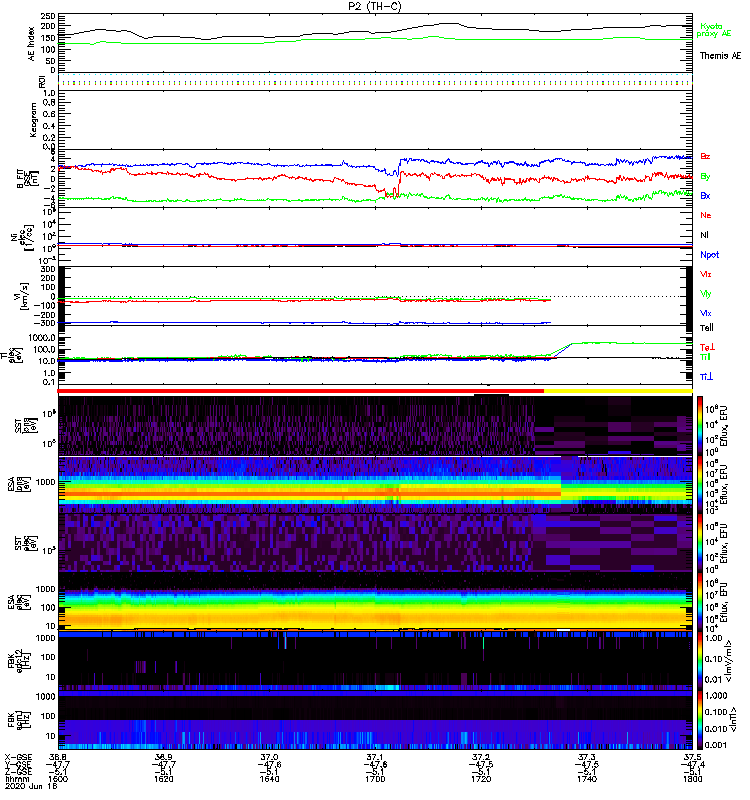Click the "1640" time tick label
Image resolution: width=750 pixels, height=800 pixels.
pyautogui.click(x=269, y=779)
